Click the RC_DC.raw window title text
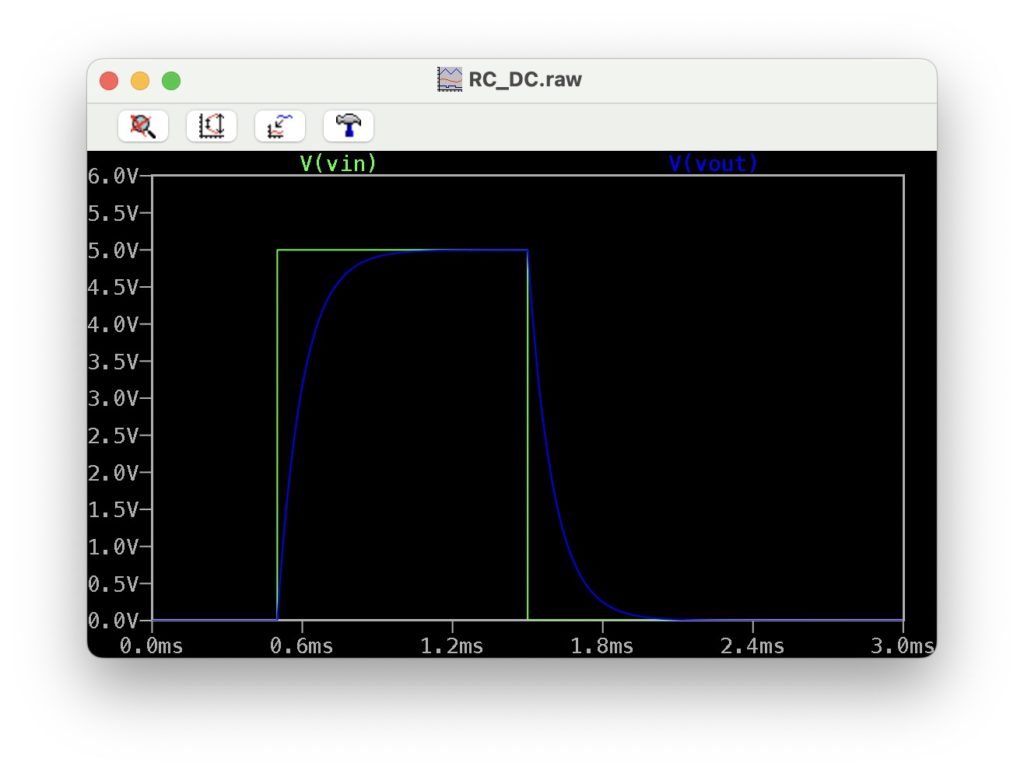 click(525, 80)
